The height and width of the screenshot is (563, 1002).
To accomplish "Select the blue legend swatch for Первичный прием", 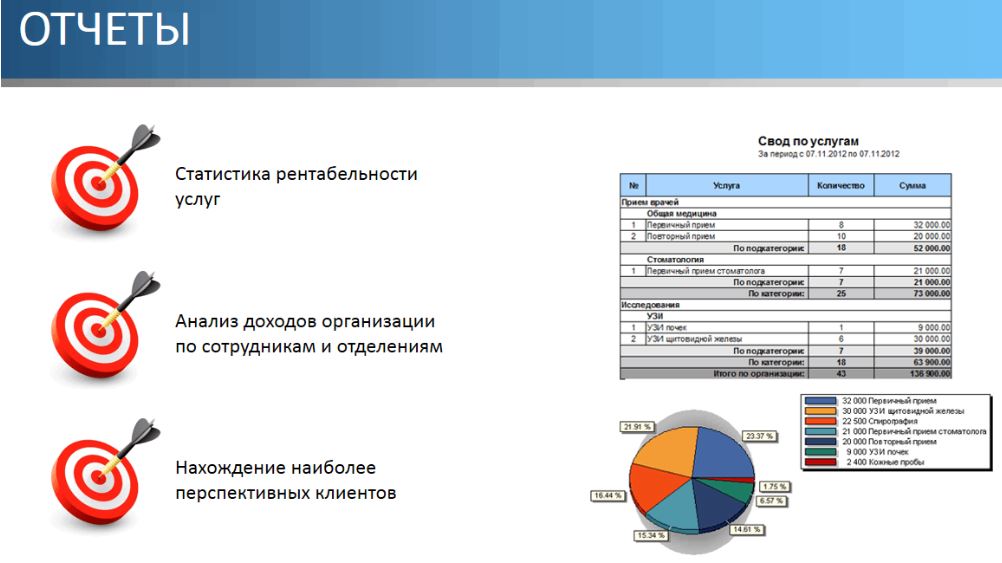I will (x=820, y=401).
